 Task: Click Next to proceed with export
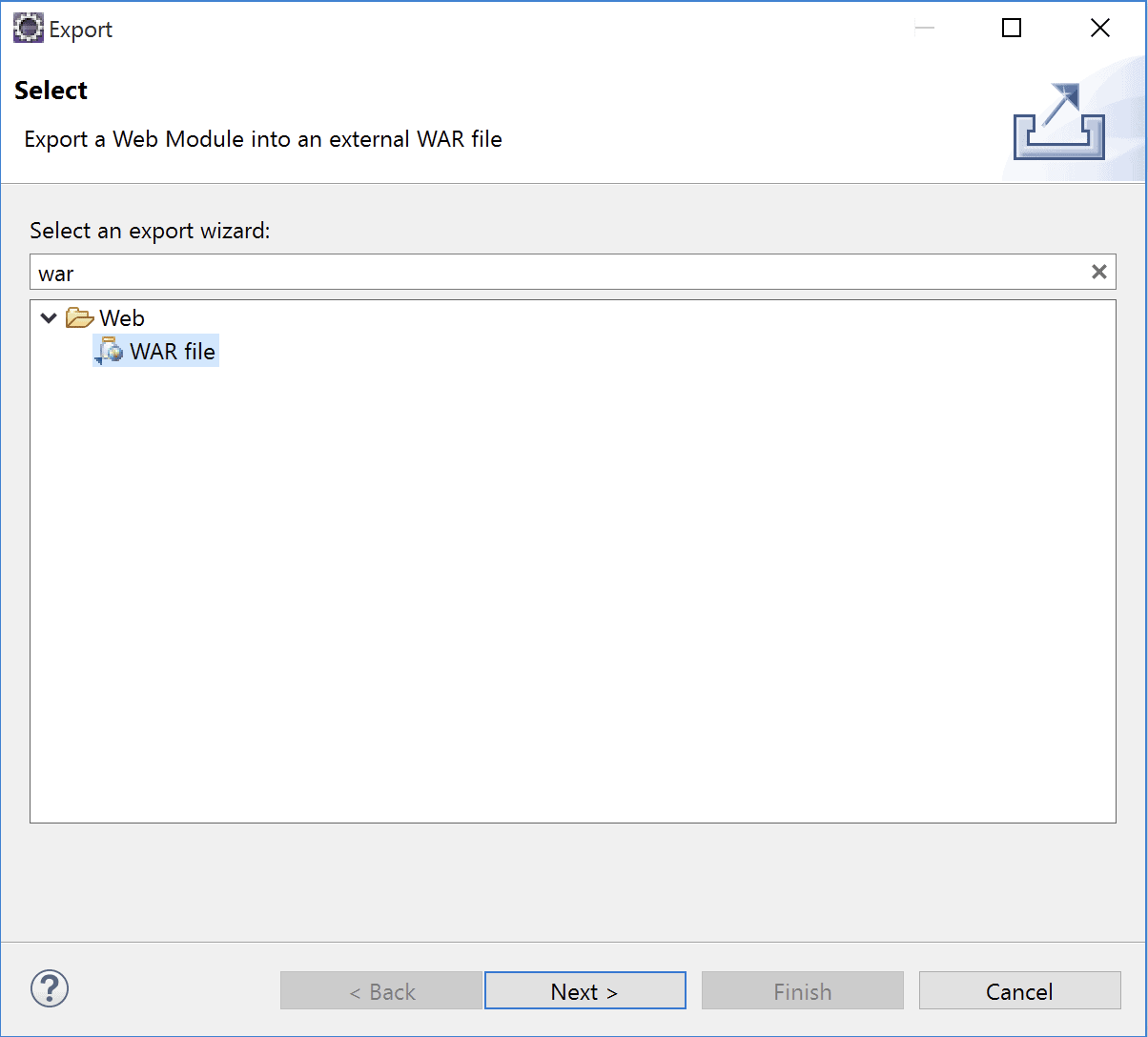pyautogui.click(x=584, y=990)
